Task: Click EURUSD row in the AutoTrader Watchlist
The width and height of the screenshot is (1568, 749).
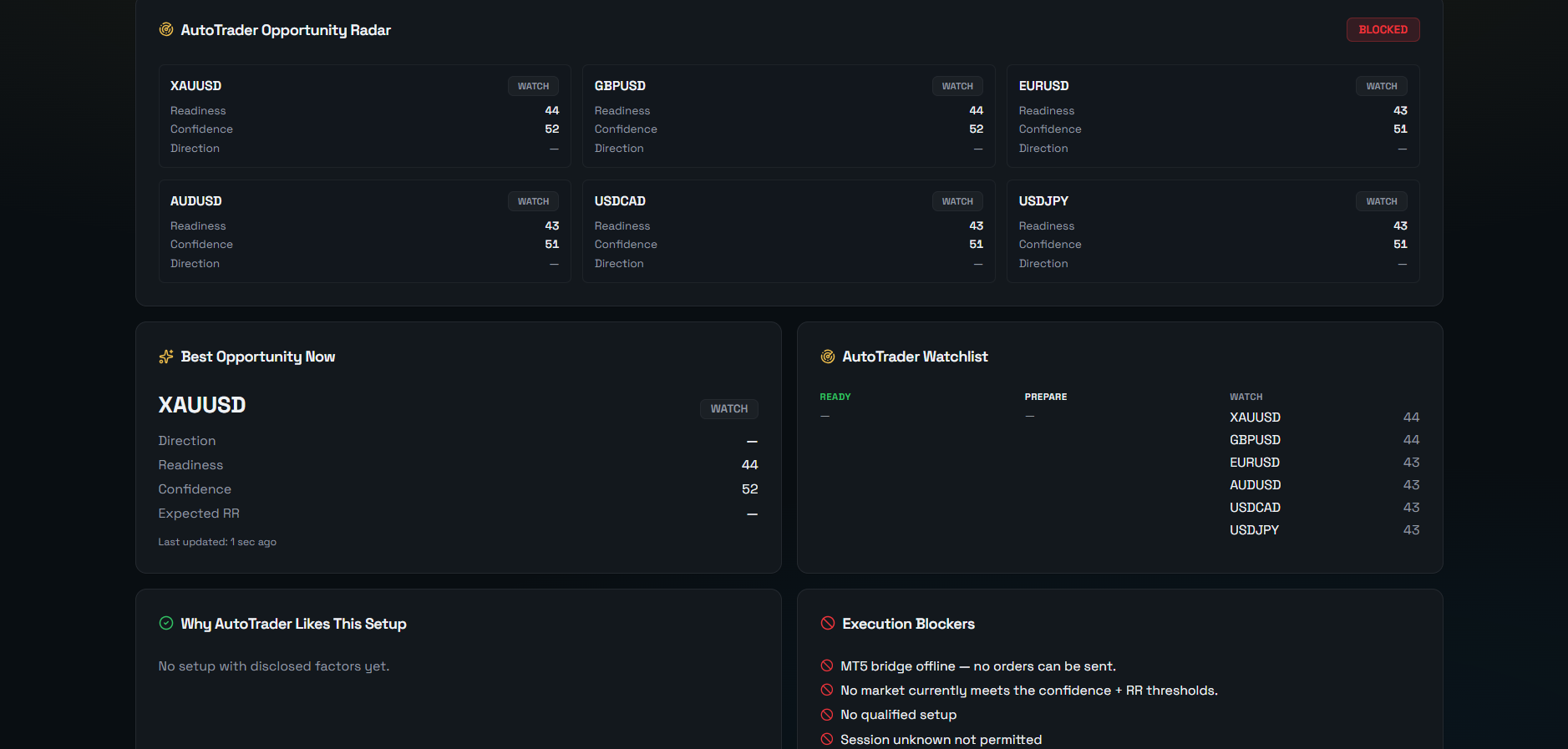Action: (x=1324, y=463)
